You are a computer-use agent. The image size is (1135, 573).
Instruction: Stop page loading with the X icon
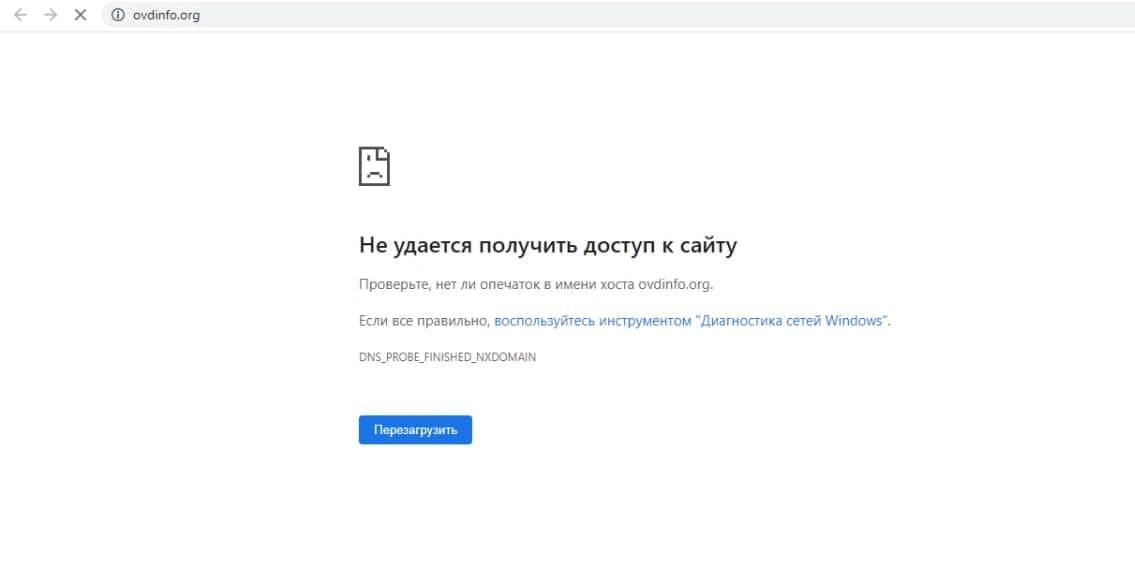tap(80, 15)
